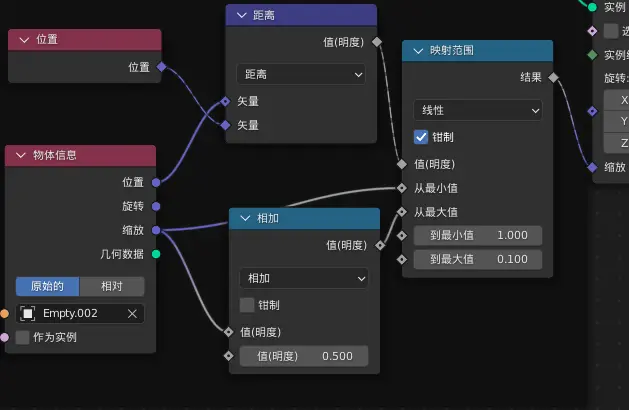
Task: Click the socket beside 作为实例
Action: (x=4, y=337)
